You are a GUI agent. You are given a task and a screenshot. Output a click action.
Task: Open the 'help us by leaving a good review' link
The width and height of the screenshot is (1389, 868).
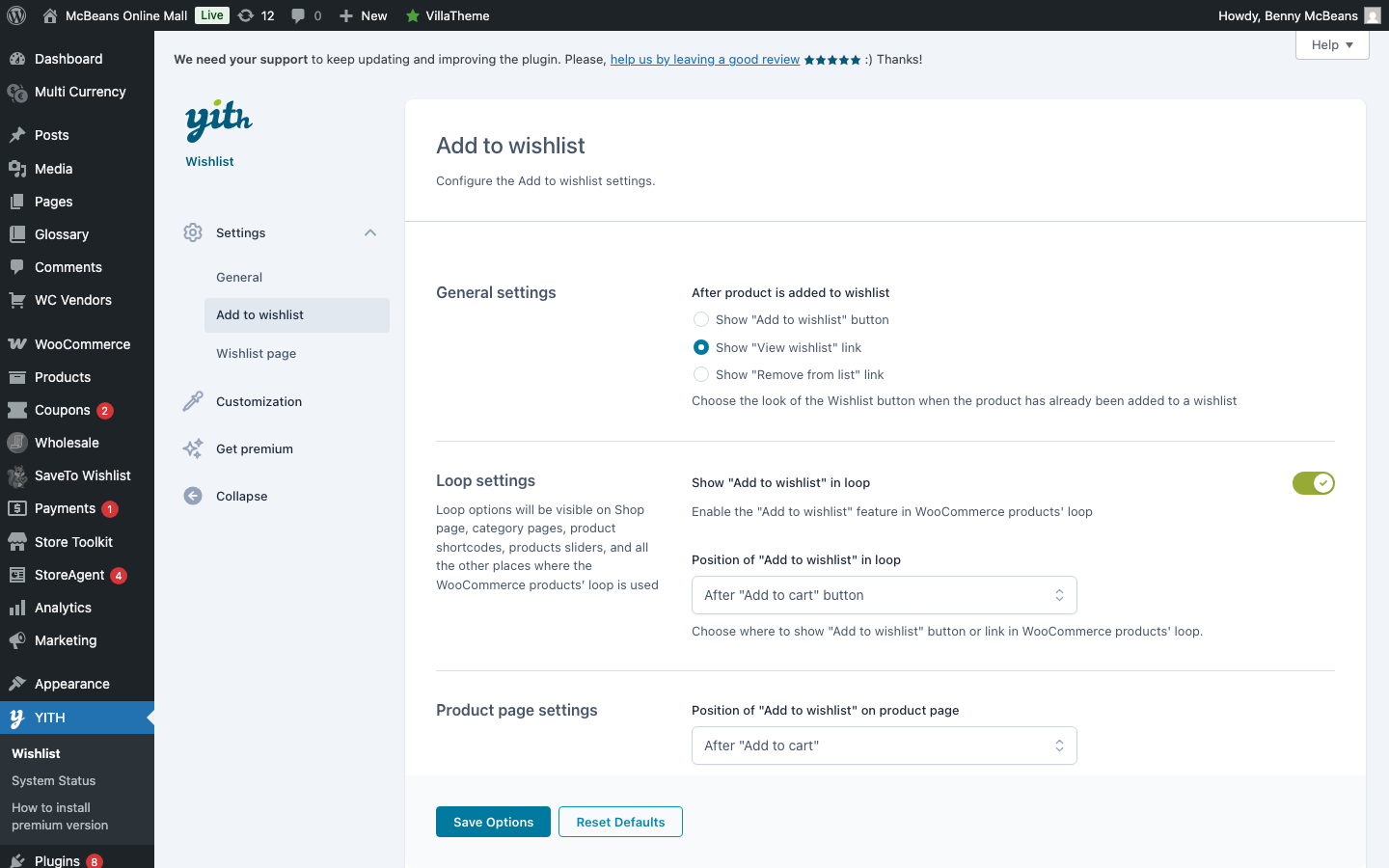pyautogui.click(x=704, y=59)
